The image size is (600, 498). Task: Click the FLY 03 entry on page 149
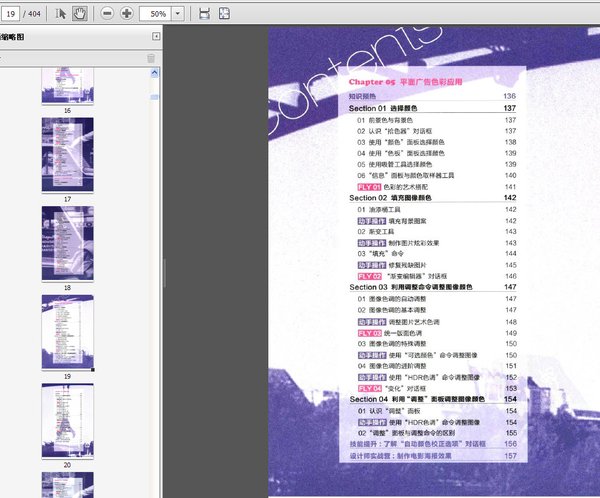coord(437,333)
